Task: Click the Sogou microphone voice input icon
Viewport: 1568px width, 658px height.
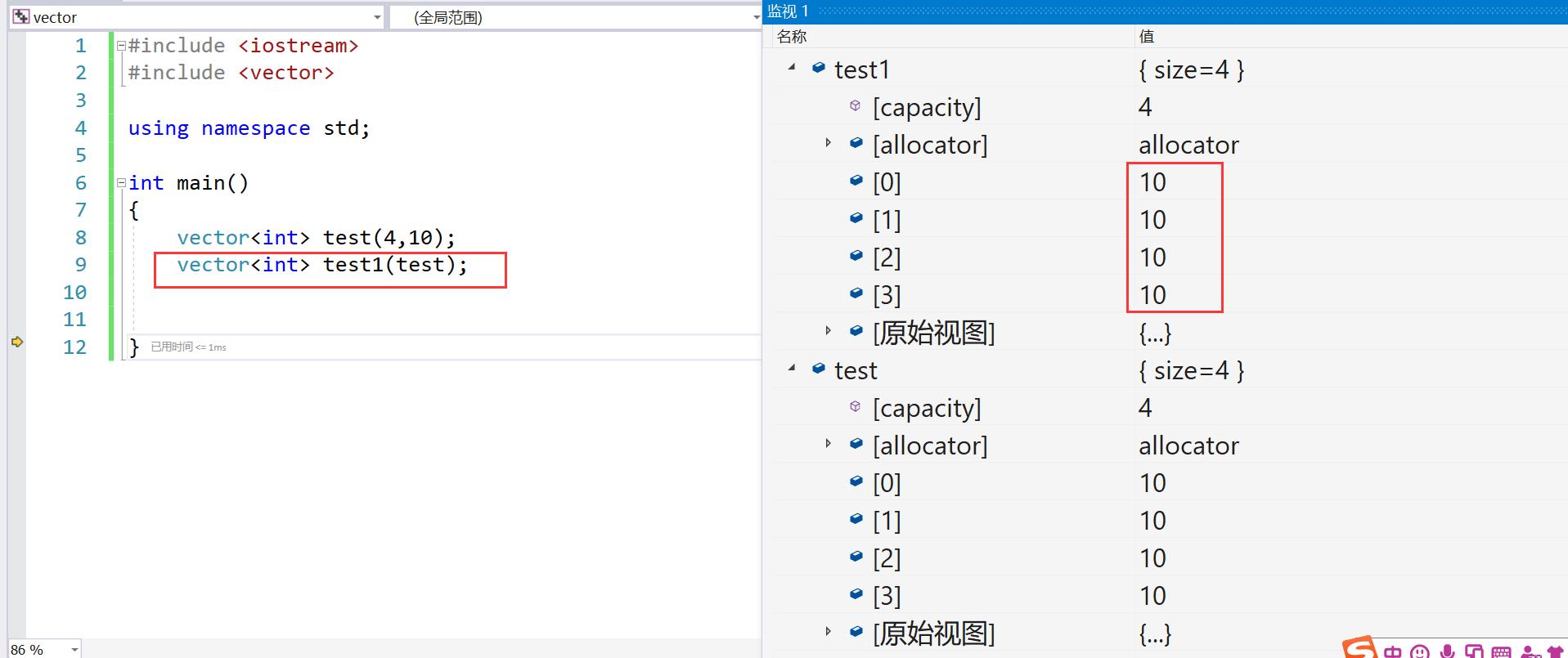Action: (1448, 651)
